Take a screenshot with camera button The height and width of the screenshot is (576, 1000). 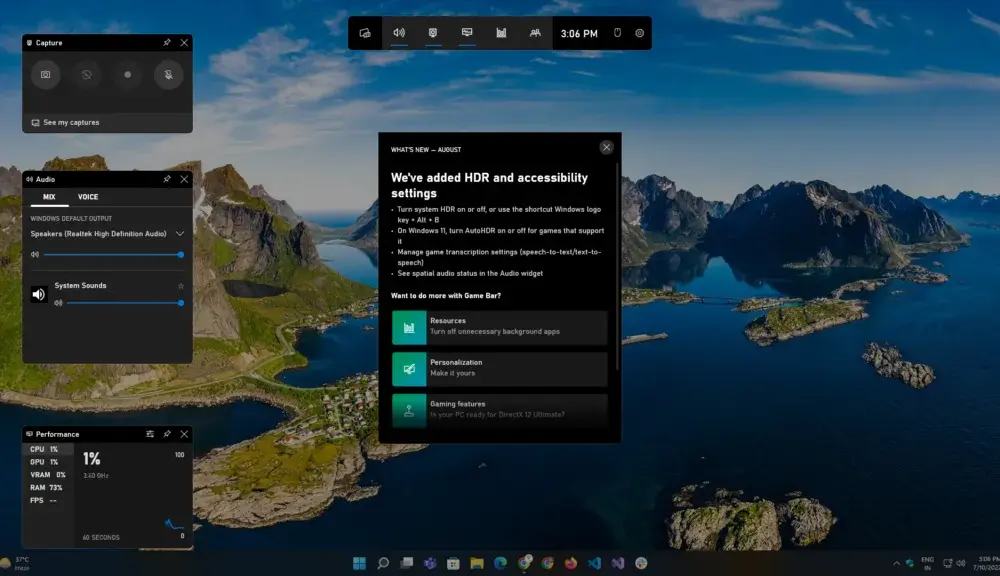46,75
